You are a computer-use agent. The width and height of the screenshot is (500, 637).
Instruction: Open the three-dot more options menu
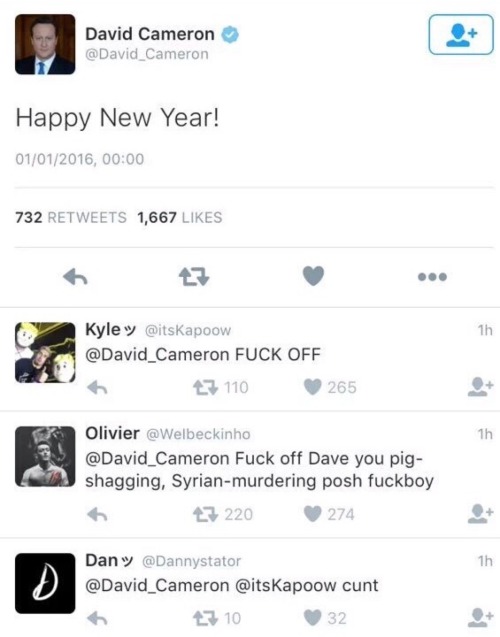pos(432,277)
